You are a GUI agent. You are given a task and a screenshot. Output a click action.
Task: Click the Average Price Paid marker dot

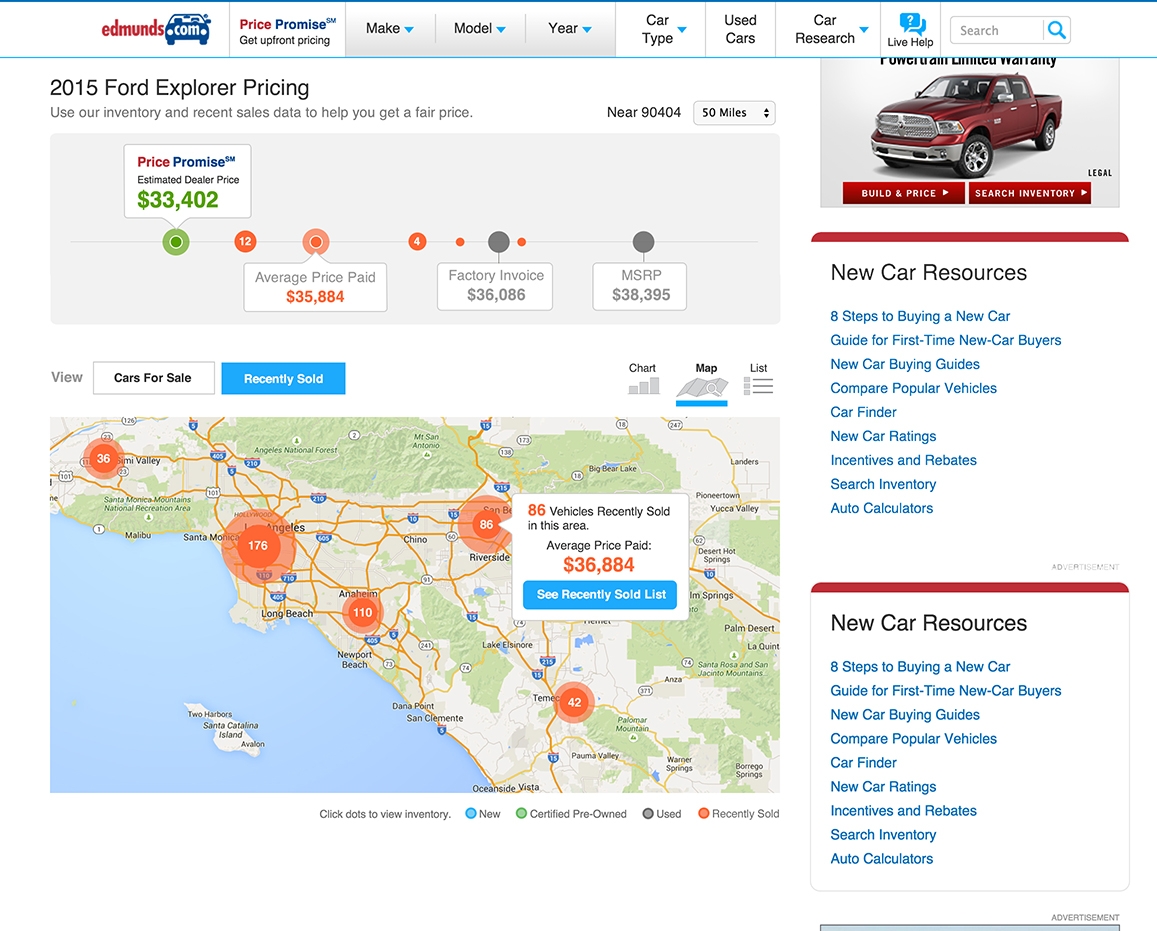[x=316, y=242]
